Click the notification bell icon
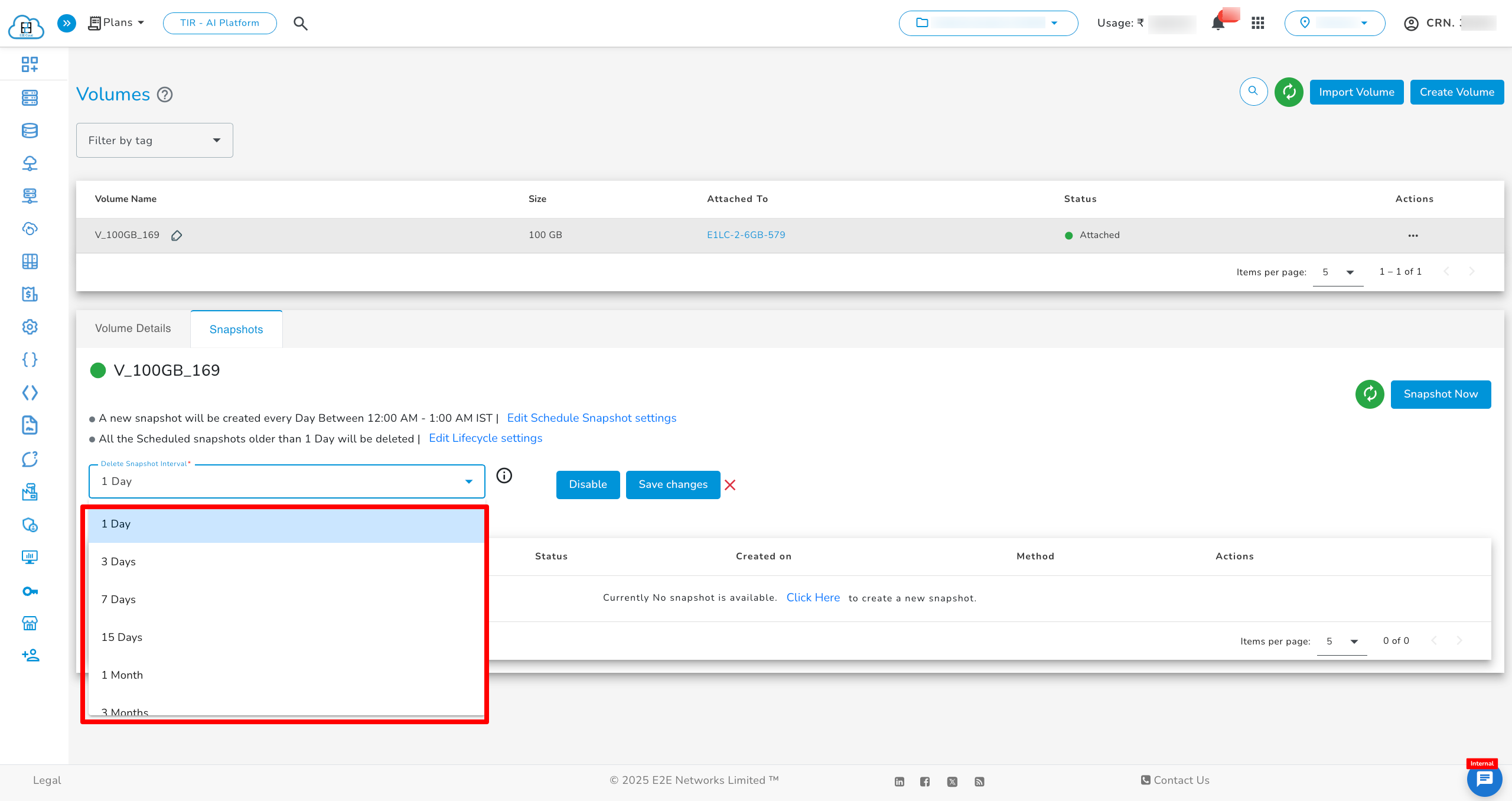 (1217, 24)
